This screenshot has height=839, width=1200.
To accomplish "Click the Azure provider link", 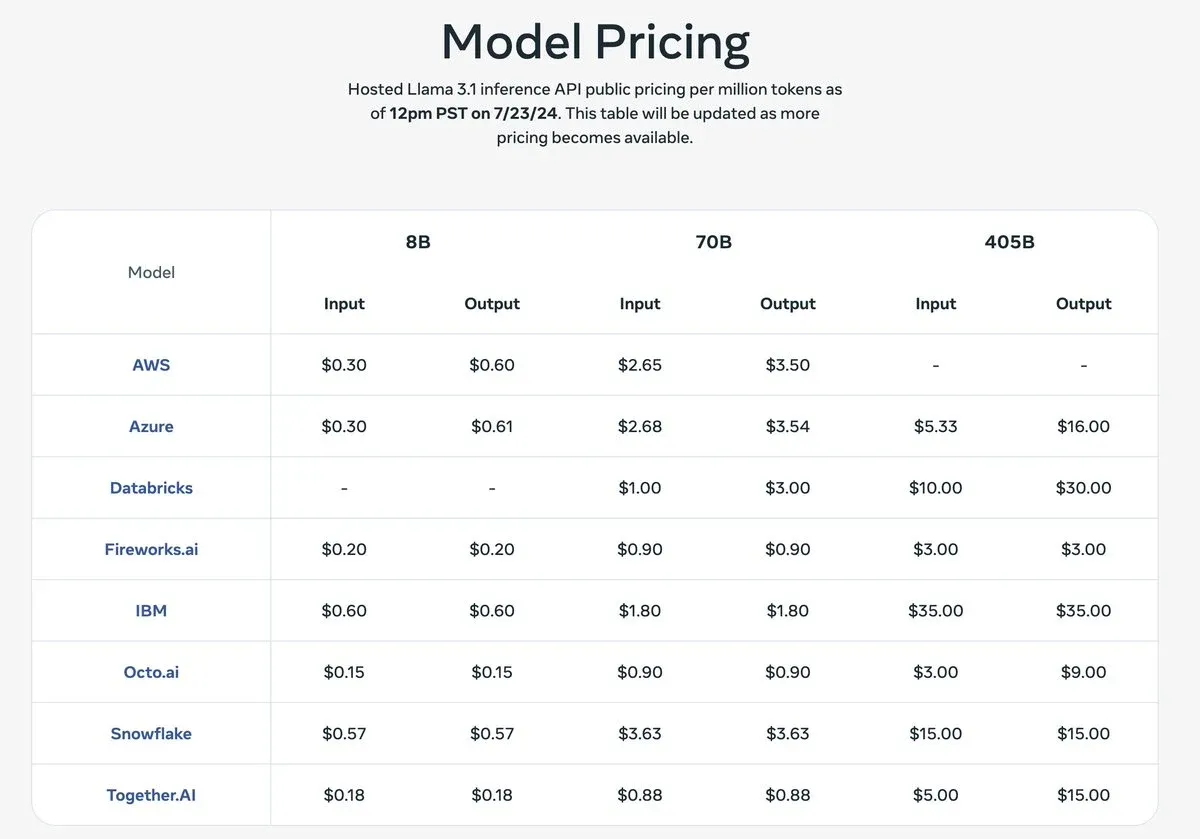I will pyautogui.click(x=151, y=426).
